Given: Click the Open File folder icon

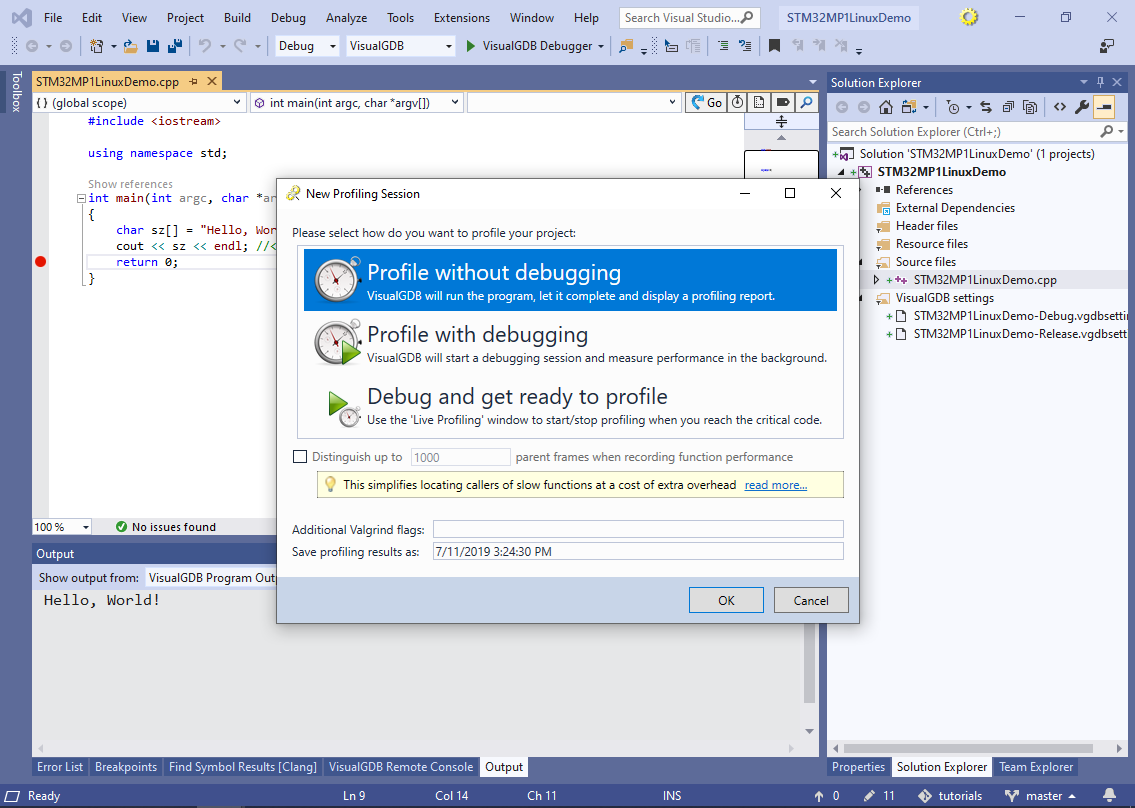Looking at the screenshot, I should click(x=130, y=46).
